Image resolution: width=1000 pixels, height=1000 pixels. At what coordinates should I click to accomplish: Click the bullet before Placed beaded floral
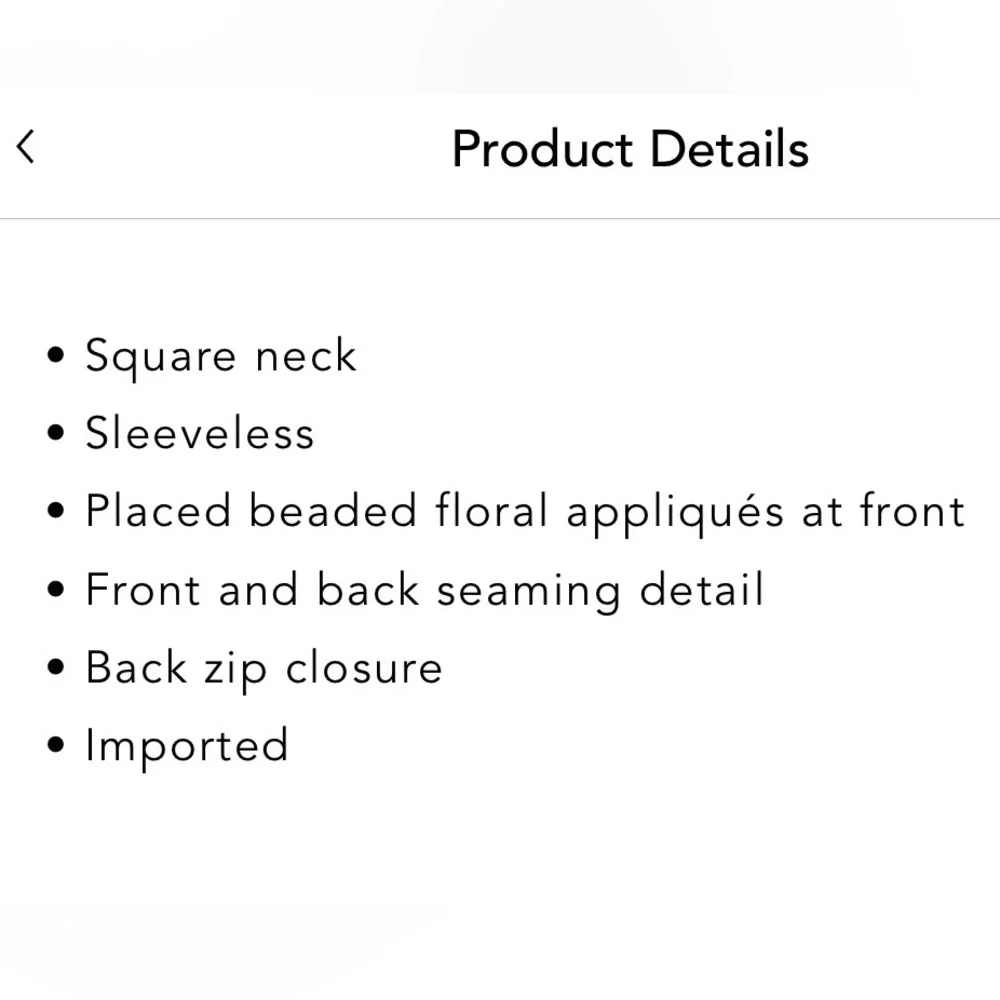tap(57, 512)
